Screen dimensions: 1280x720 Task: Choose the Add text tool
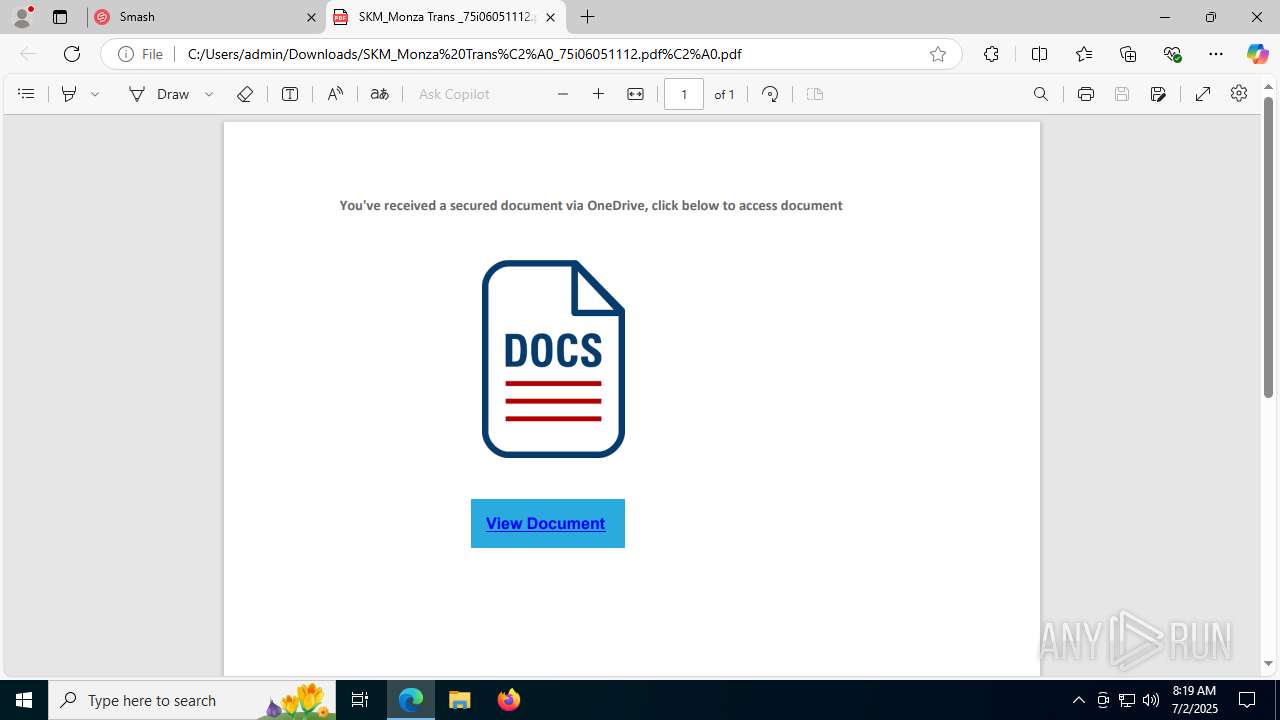point(290,94)
